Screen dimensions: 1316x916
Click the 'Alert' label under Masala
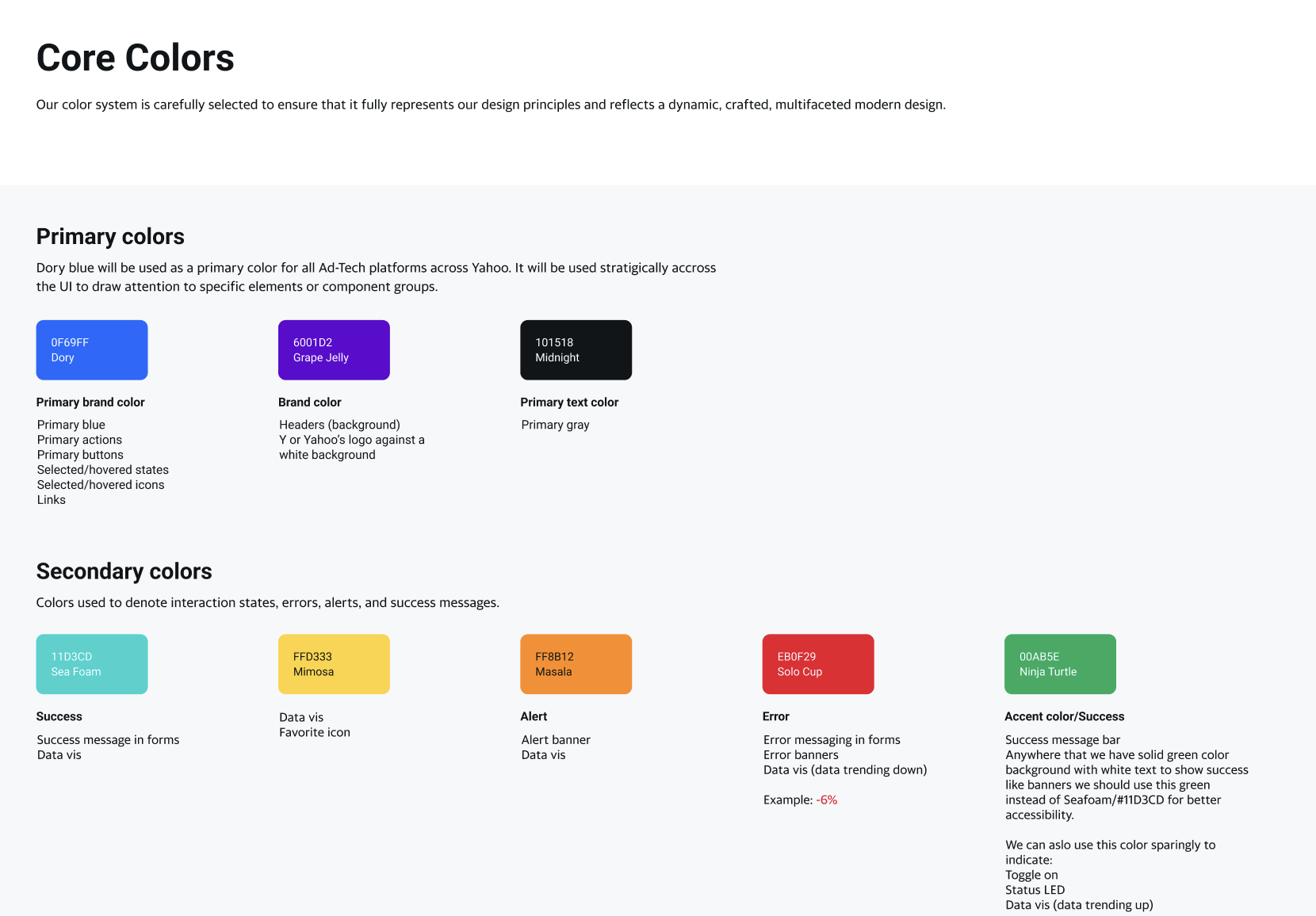coord(534,716)
